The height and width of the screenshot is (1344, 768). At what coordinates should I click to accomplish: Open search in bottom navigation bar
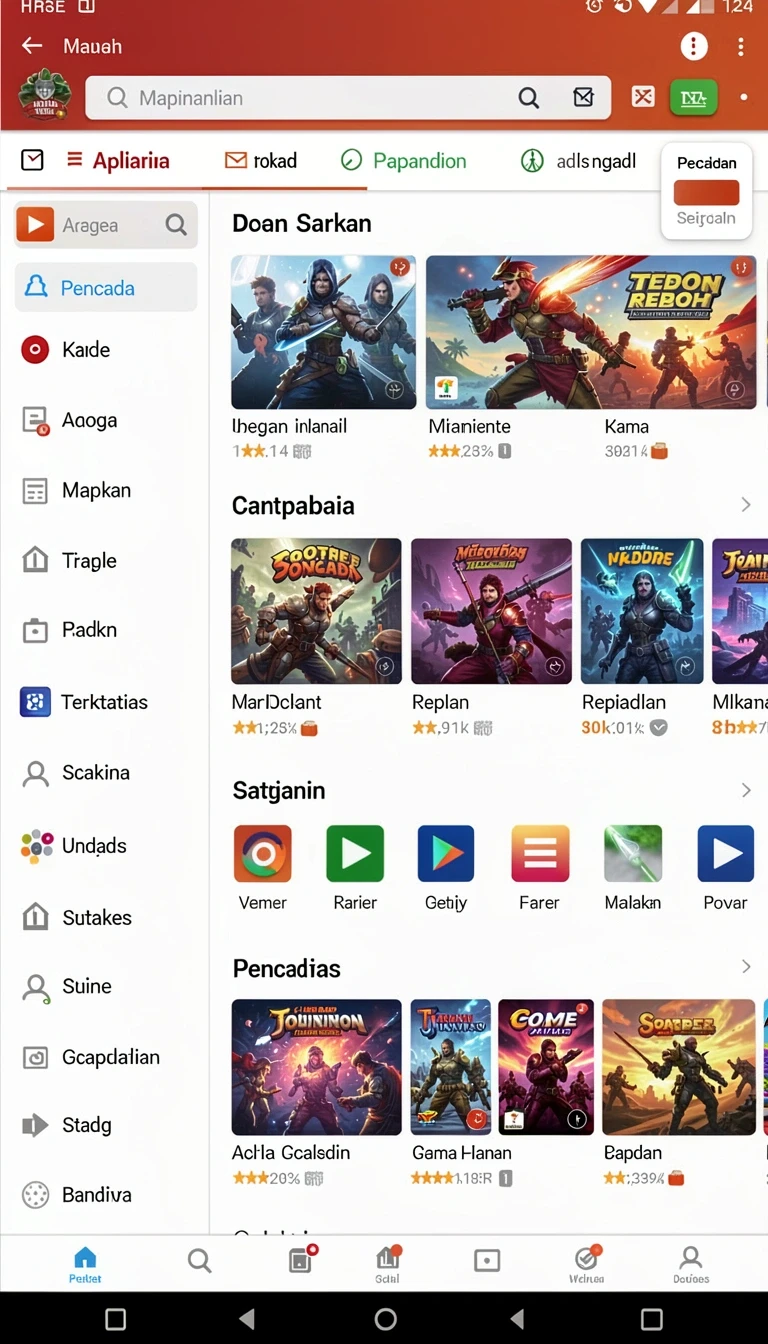click(x=200, y=1261)
